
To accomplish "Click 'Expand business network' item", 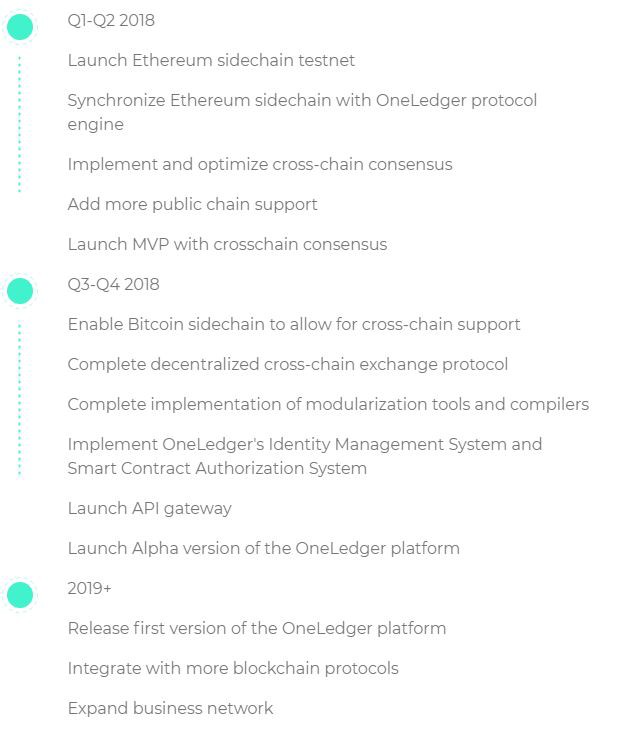I will pyautogui.click(x=170, y=708).
